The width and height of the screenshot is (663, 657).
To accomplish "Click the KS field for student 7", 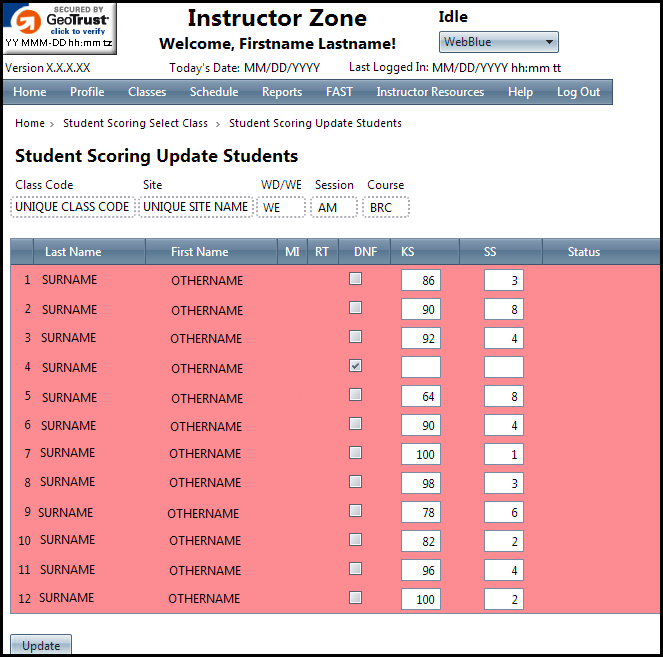I will tap(421, 454).
